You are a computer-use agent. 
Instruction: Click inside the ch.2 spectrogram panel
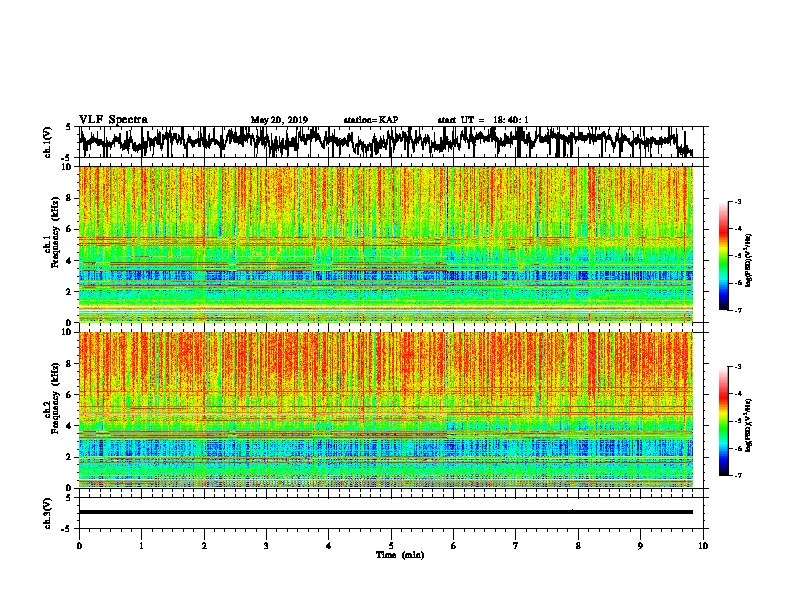tap(386, 410)
